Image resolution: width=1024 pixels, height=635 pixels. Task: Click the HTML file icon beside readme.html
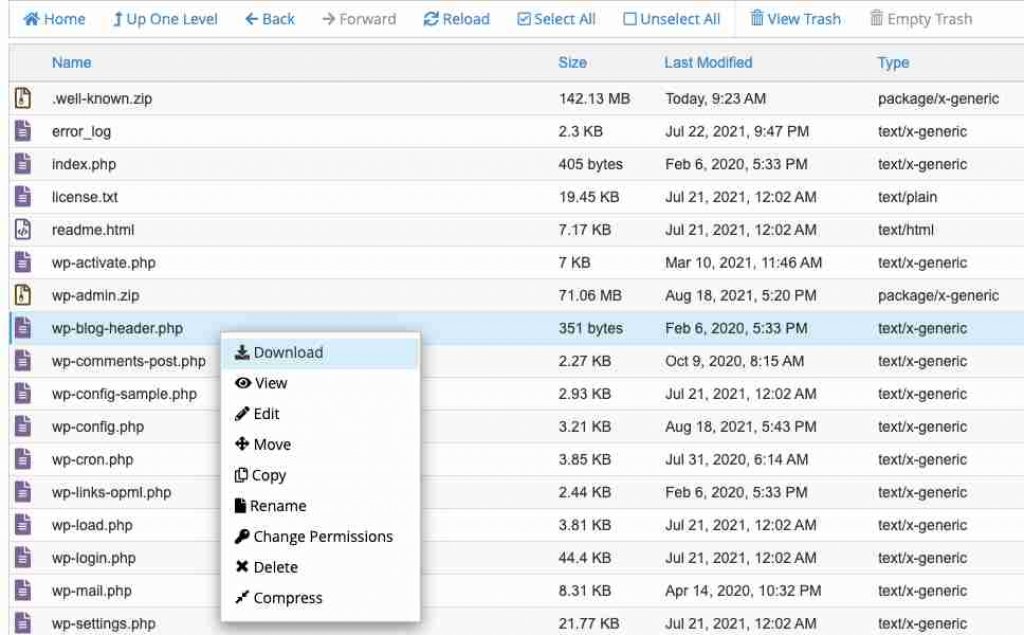[x=22, y=229]
